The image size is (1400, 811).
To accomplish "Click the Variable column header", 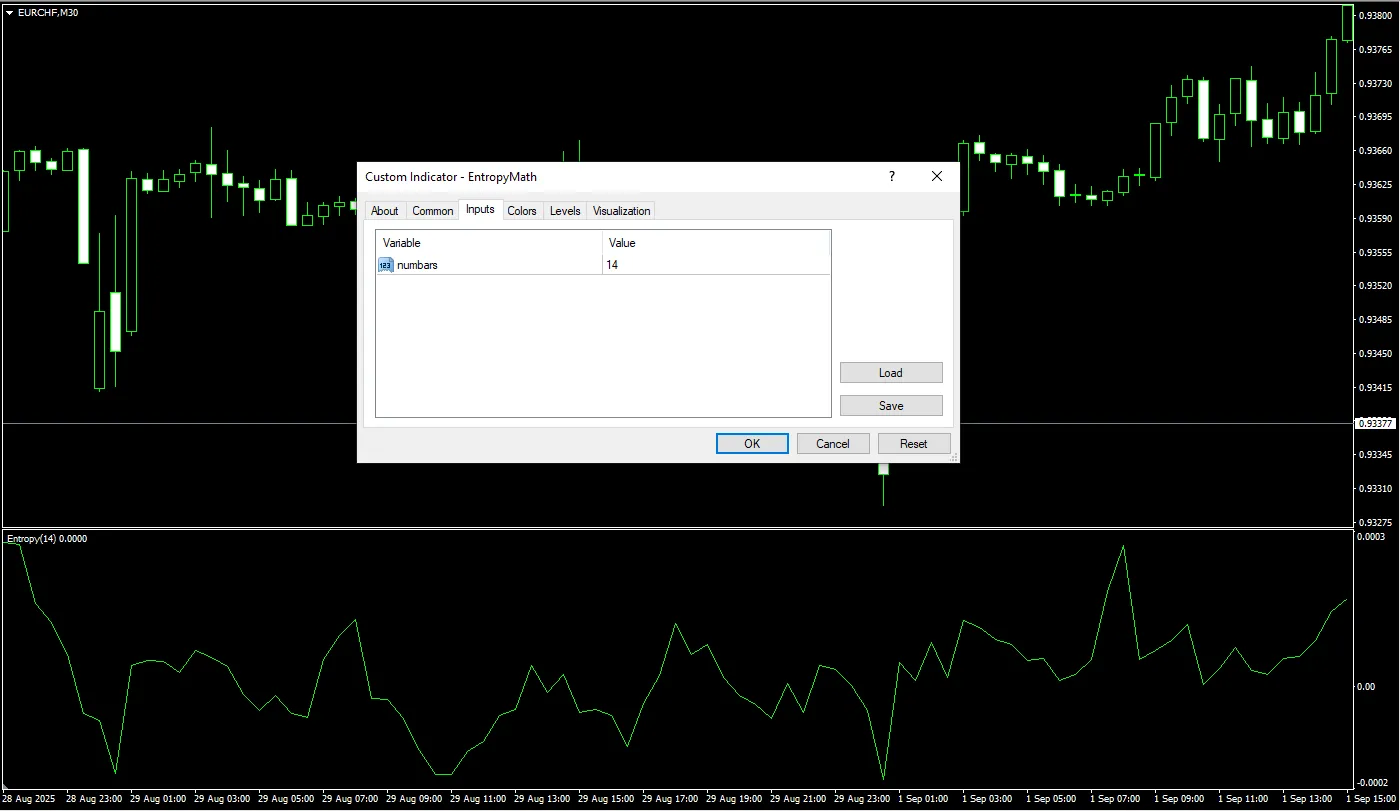I will click(489, 243).
